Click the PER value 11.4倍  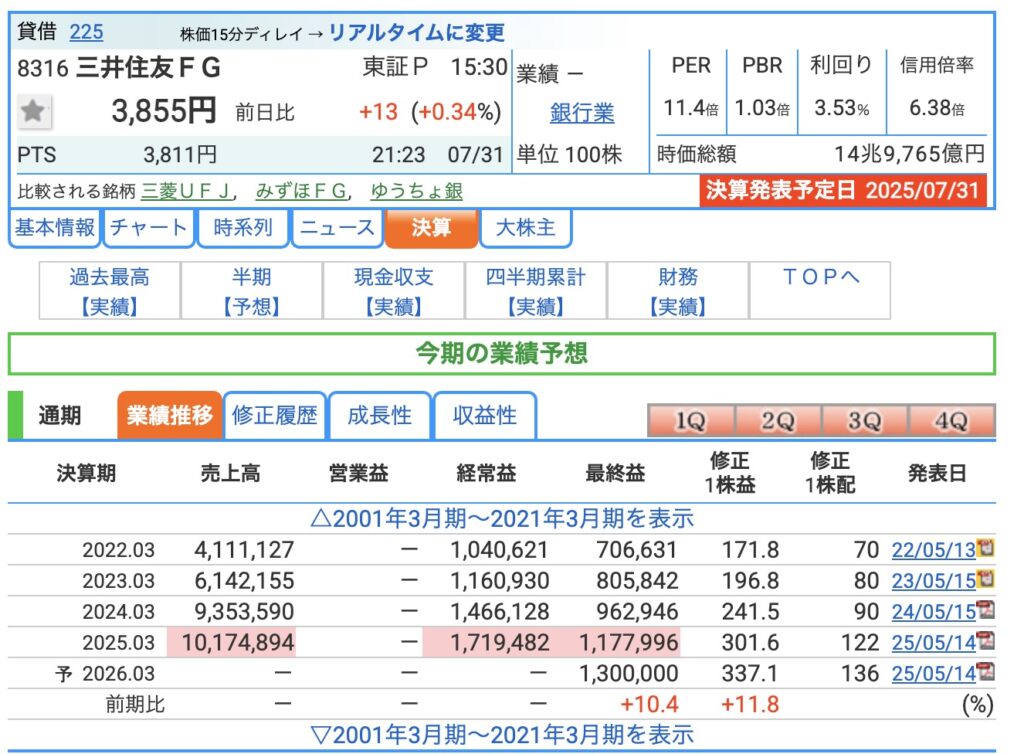[x=690, y=108]
